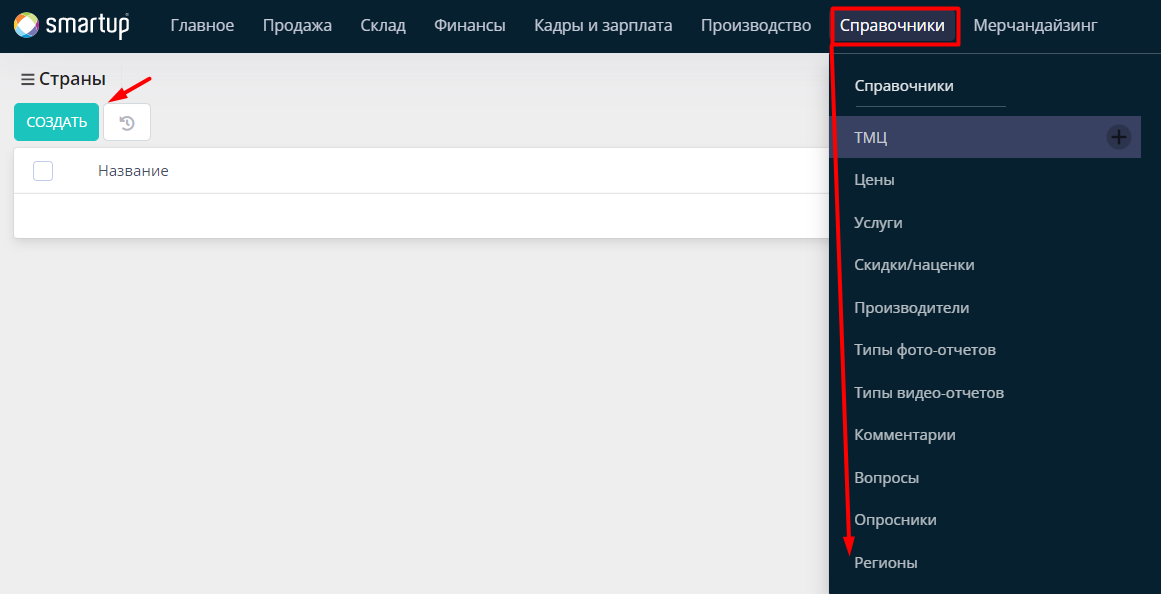This screenshot has height=594, width=1161.
Task: Open the Кадры и зарплата menu
Action: point(603,26)
